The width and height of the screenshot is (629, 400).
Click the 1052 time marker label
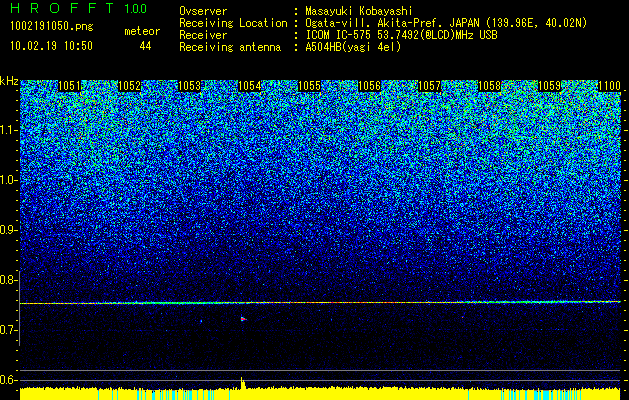pos(130,86)
